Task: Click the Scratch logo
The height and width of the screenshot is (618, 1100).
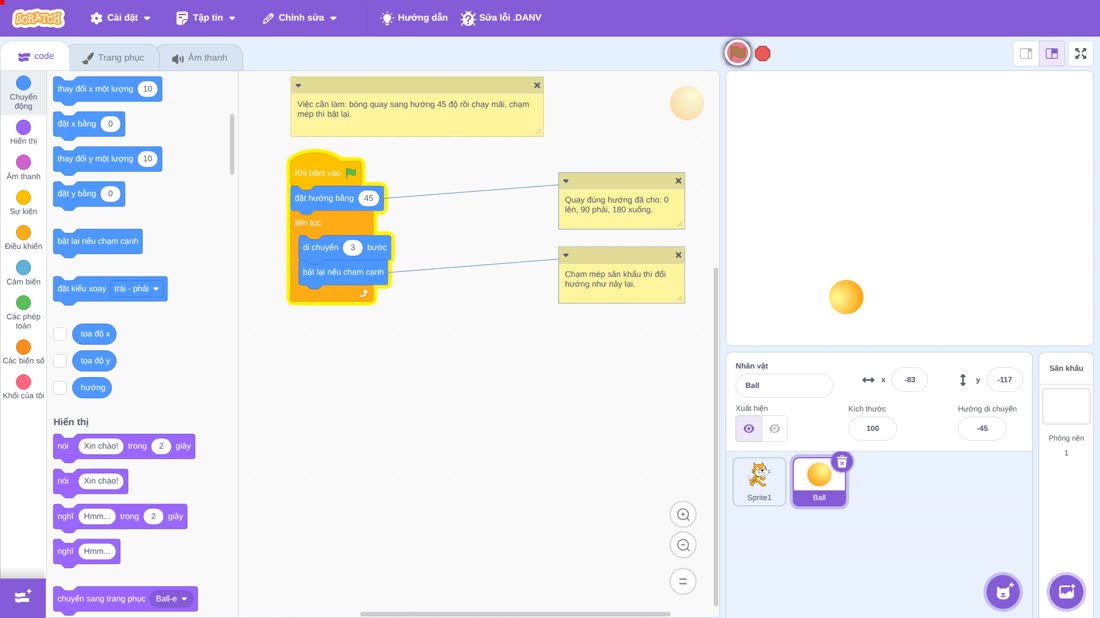Action: click(x=39, y=18)
